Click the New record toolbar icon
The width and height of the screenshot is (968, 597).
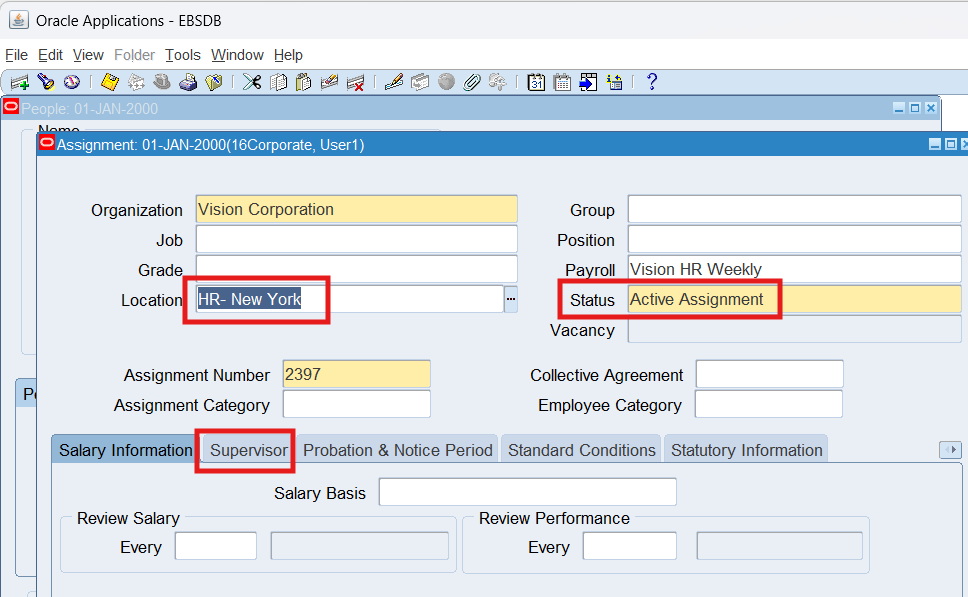[x=19, y=82]
